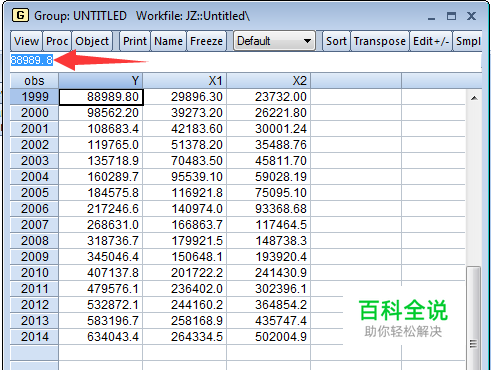Image resolution: width=491 pixels, height=370 pixels.
Task: Click X2 cell 35488.76
Action: [x=269, y=145]
